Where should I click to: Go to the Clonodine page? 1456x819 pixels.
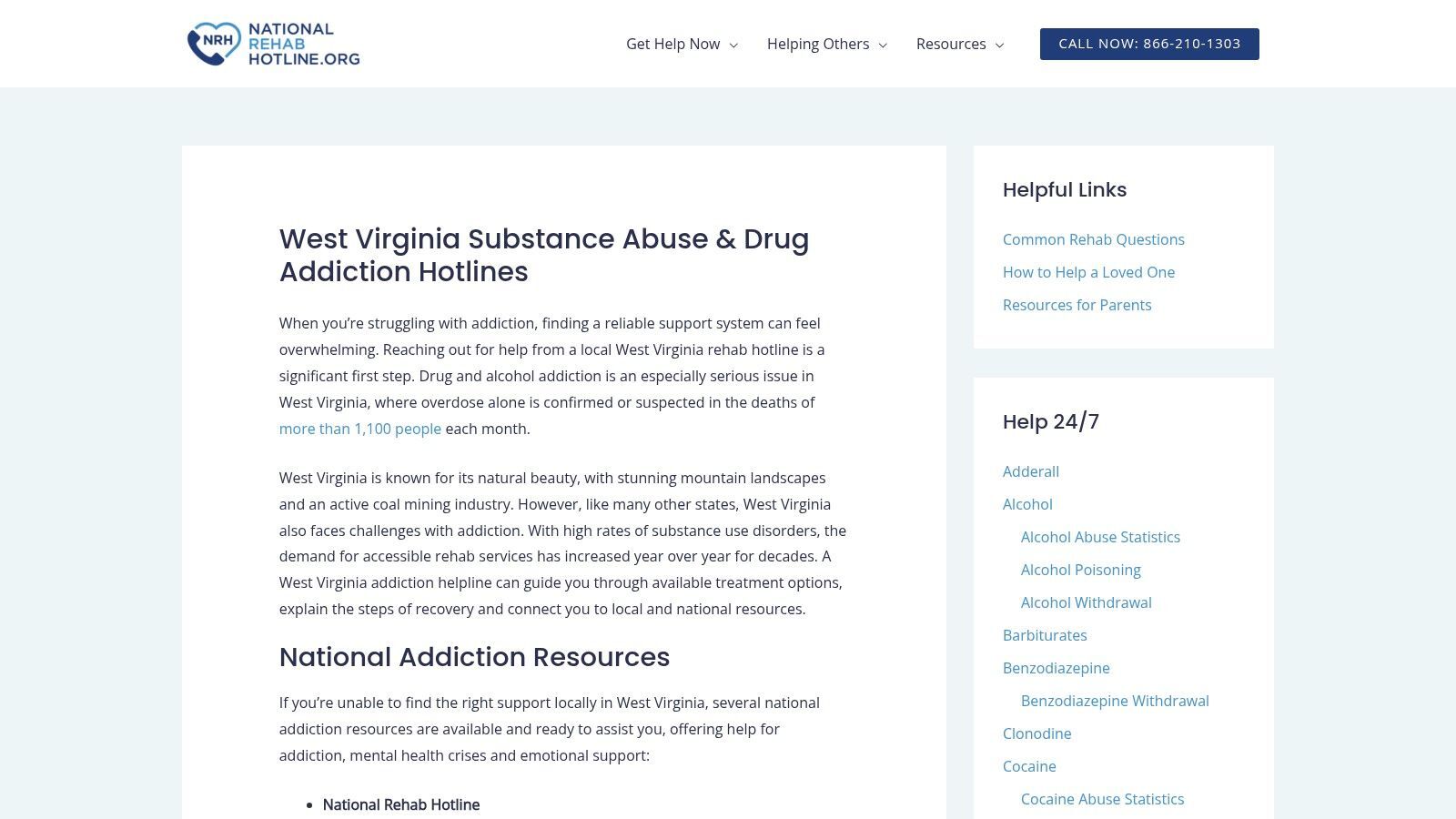1037,733
